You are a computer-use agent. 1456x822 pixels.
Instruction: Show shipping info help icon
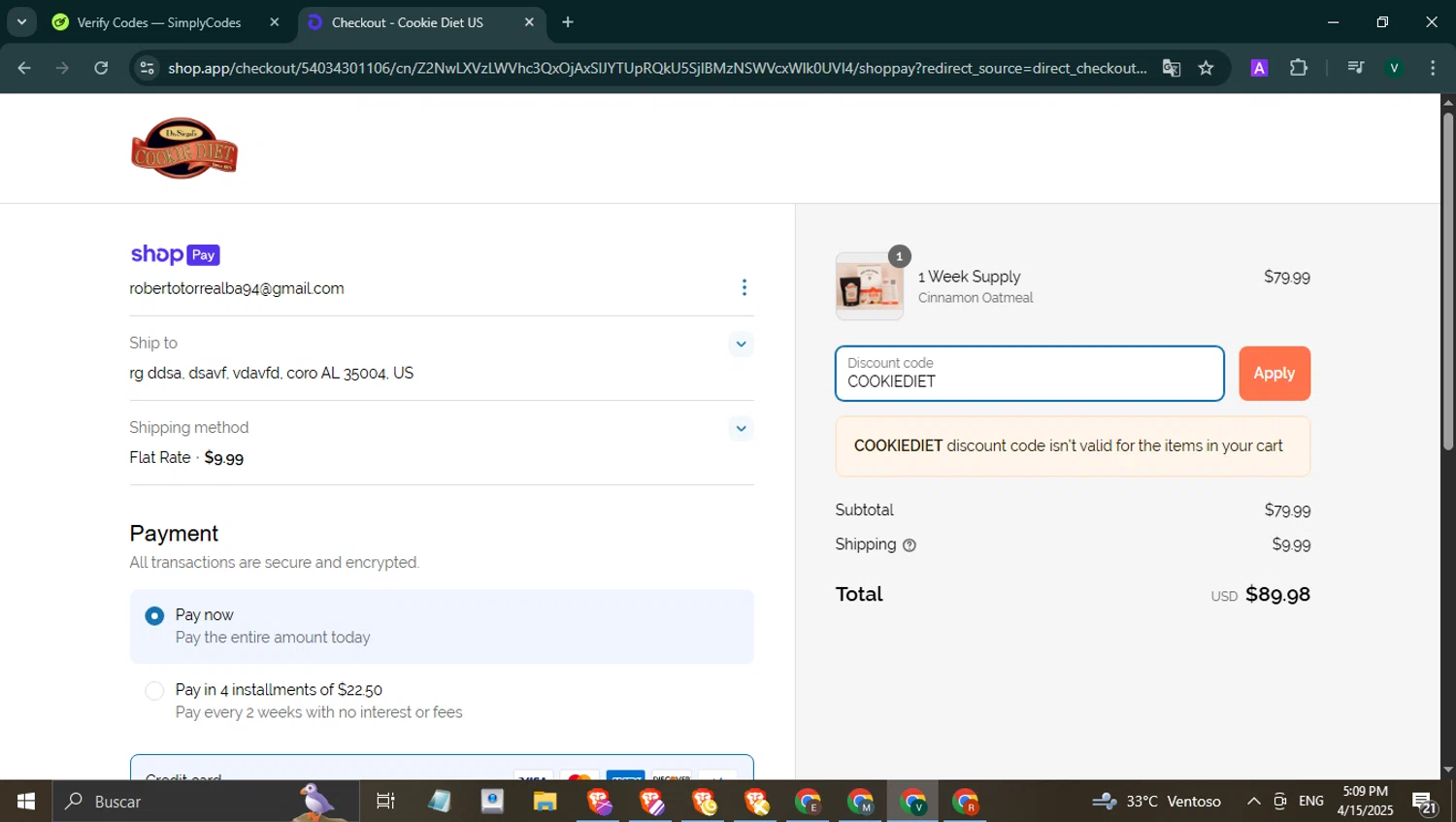coord(910,545)
